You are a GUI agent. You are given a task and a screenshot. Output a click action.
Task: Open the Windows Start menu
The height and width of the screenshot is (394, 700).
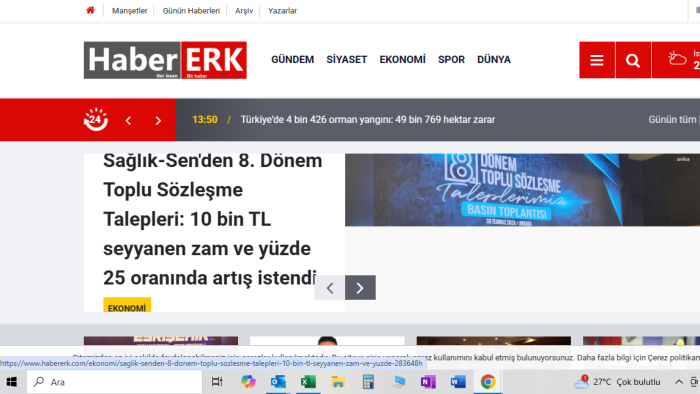tap(12, 382)
